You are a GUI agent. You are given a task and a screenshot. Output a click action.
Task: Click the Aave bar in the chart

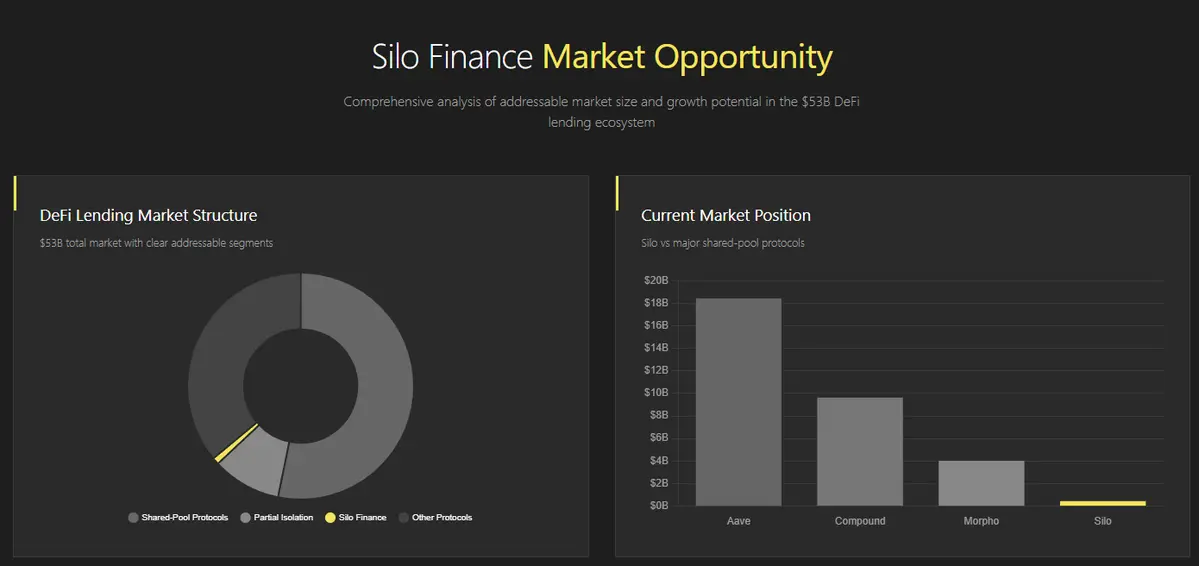(739, 402)
